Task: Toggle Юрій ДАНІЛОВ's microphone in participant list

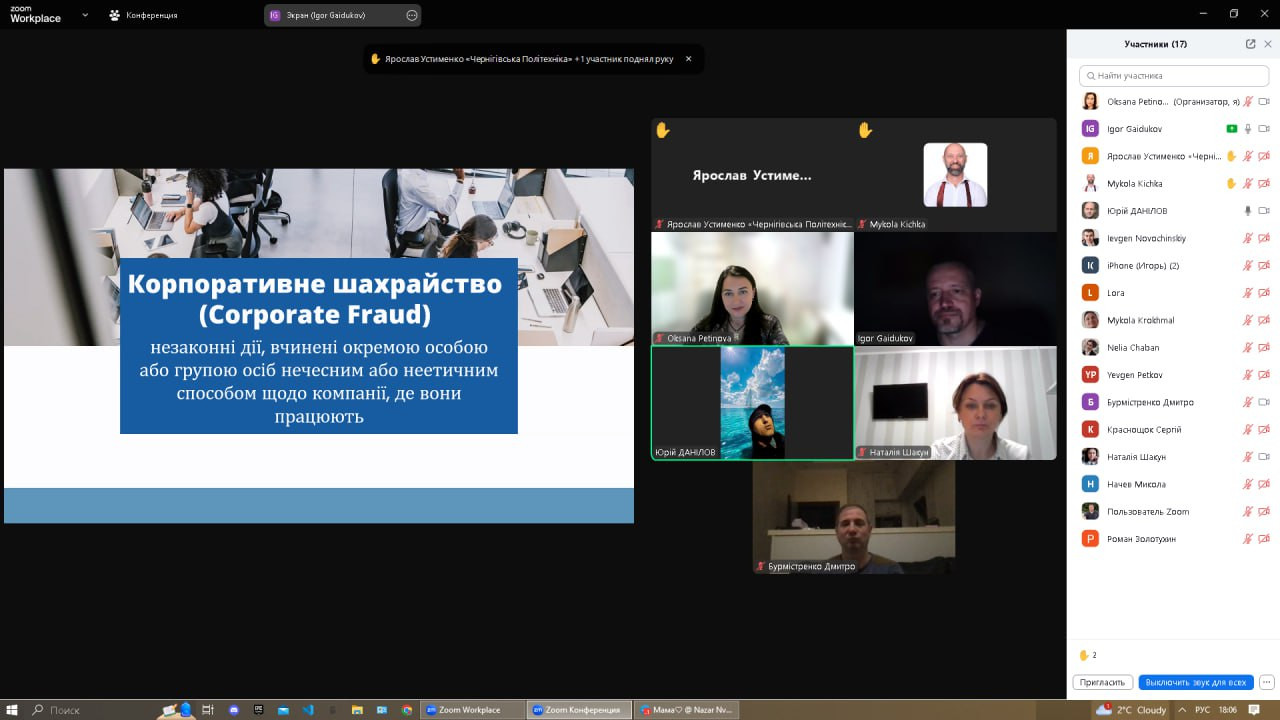Action: coord(1248,211)
